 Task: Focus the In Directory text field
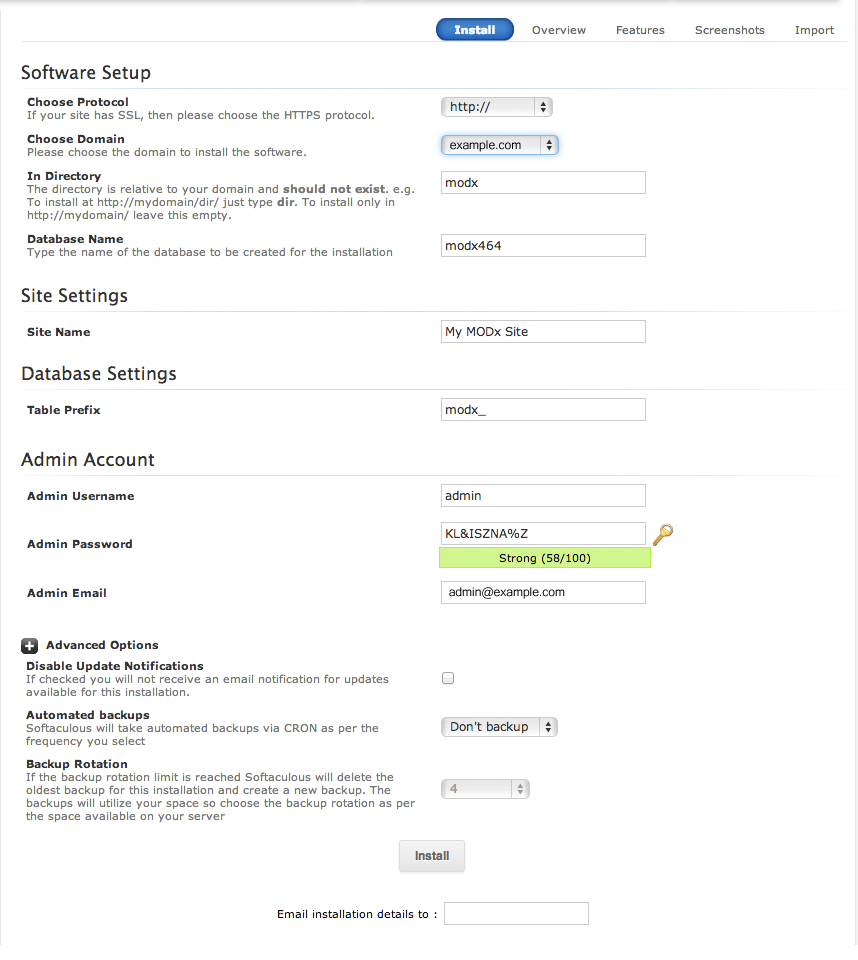pos(543,183)
